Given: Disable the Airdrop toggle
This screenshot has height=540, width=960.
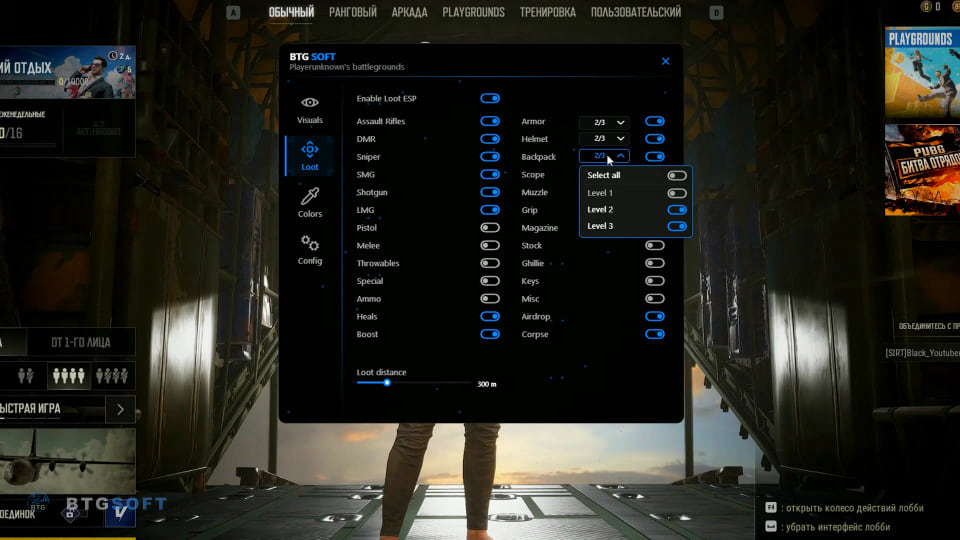Looking at the screenshot, I should coord(654,317).
